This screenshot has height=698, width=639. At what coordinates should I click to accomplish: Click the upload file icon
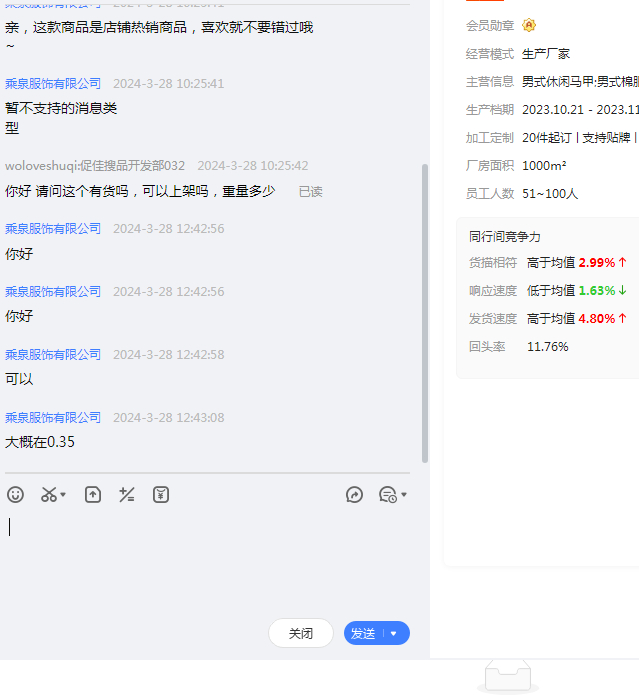pos(93,495)
